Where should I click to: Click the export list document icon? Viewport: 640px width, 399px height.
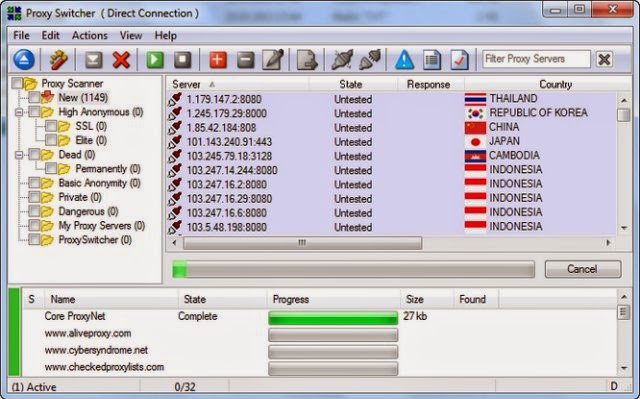click(x=307, y=60)
